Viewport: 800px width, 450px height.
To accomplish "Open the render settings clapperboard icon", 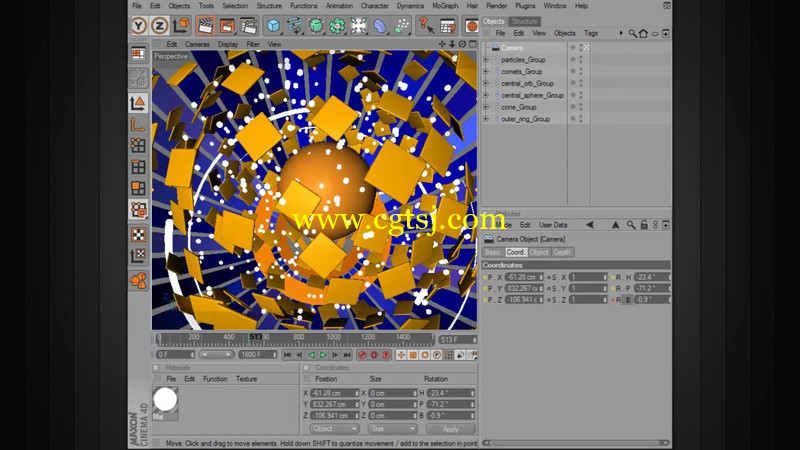I will pyautogui.click(x=248, y=26).
